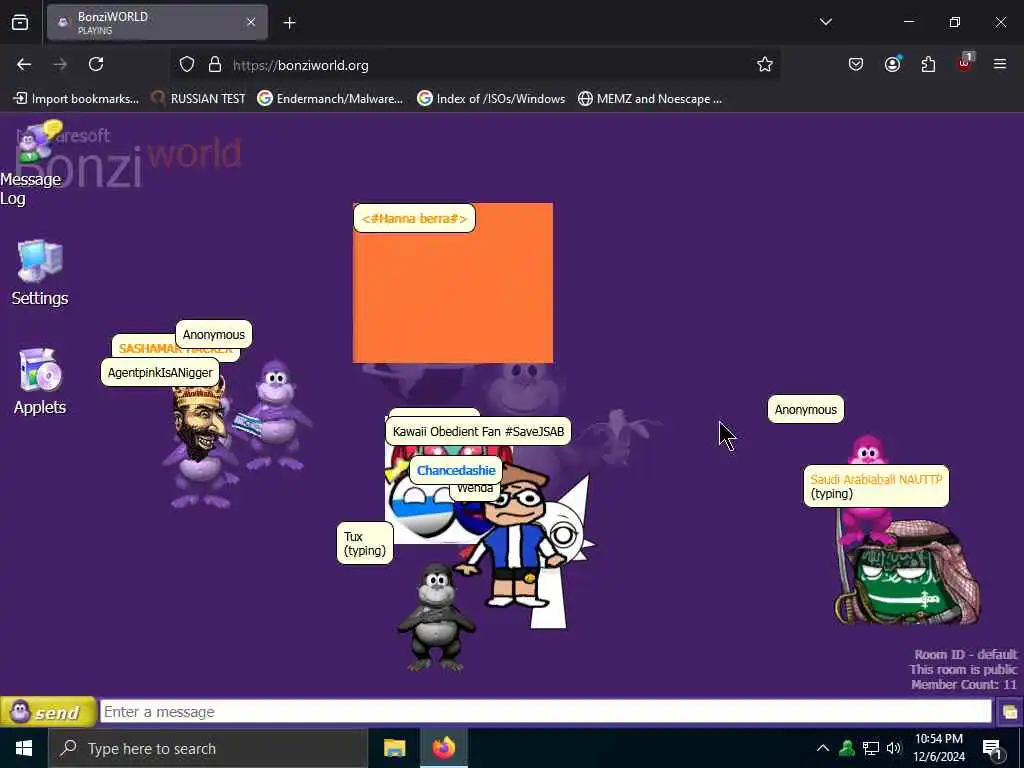Open a new tab
Screen dimensions: 1024x768
[289, 23]
